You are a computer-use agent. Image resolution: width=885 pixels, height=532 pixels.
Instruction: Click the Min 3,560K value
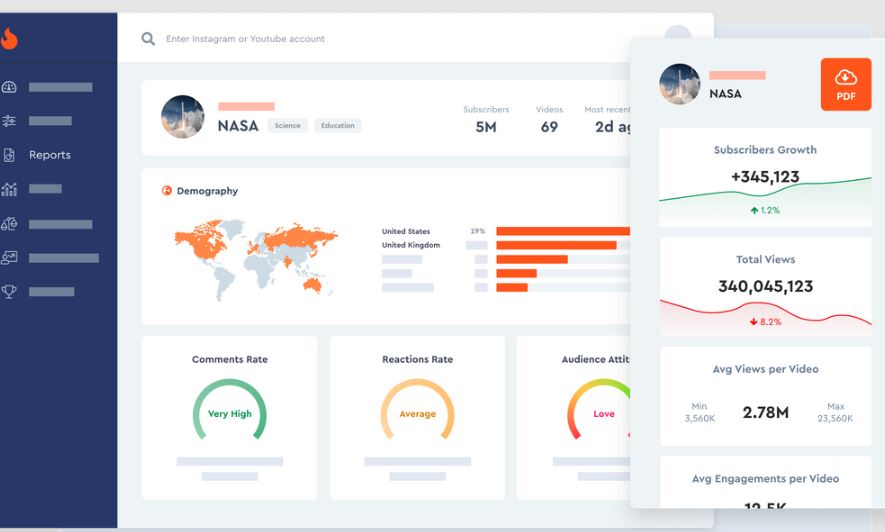click(699, 418)
